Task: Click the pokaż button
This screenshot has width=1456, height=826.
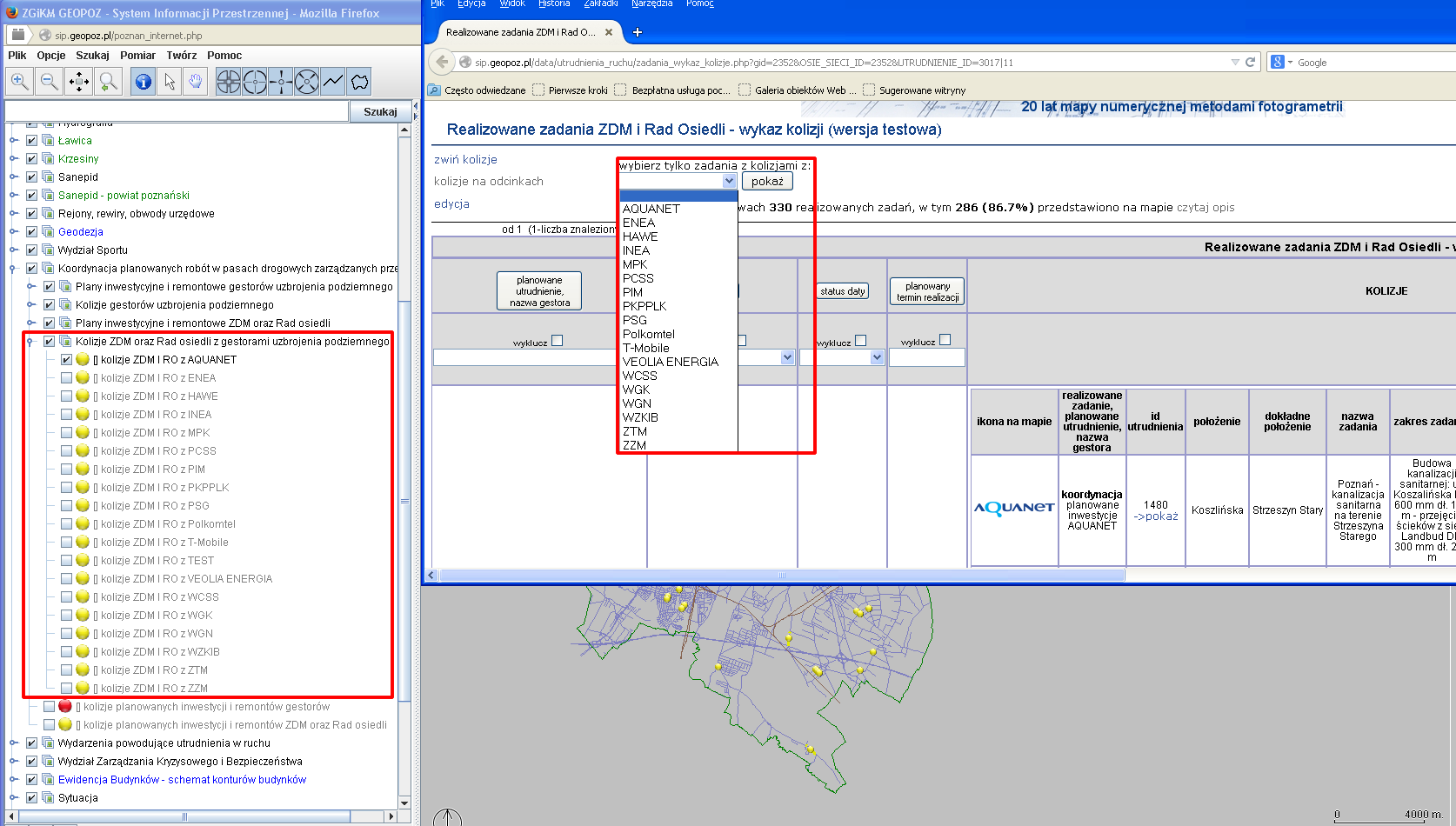Action: coord(767,181)
